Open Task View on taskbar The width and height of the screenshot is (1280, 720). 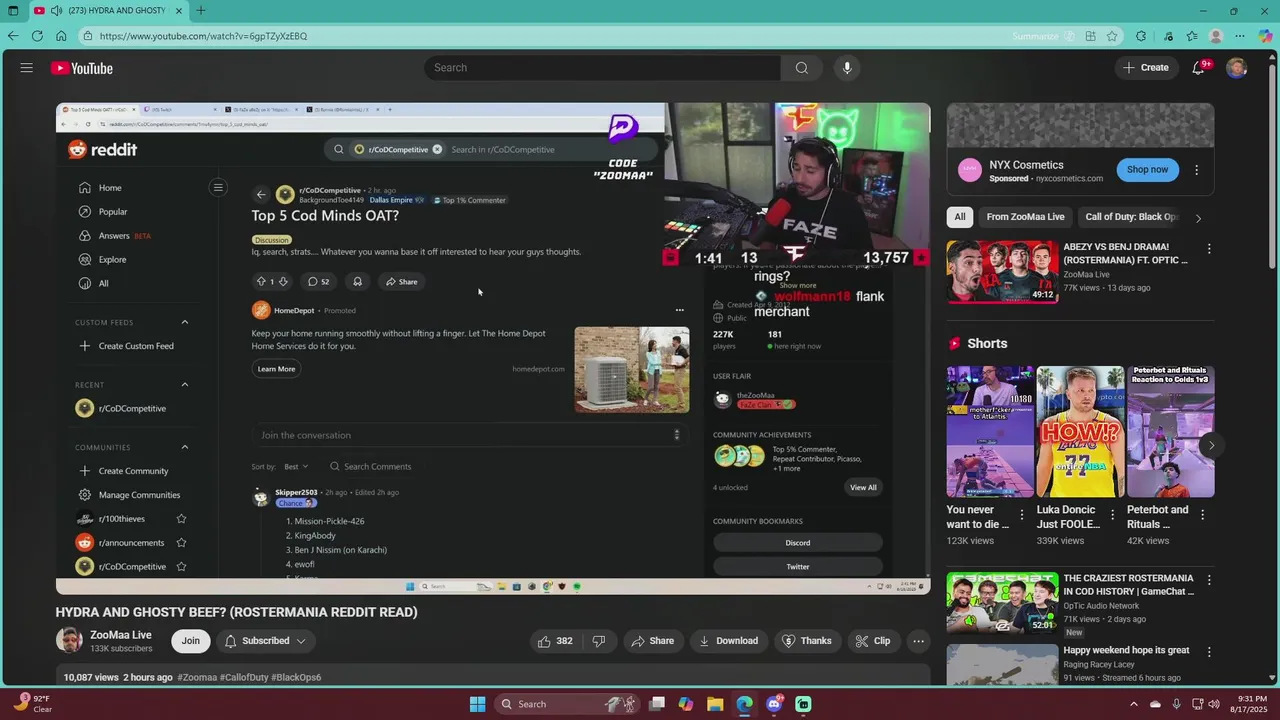pos(657,704)
